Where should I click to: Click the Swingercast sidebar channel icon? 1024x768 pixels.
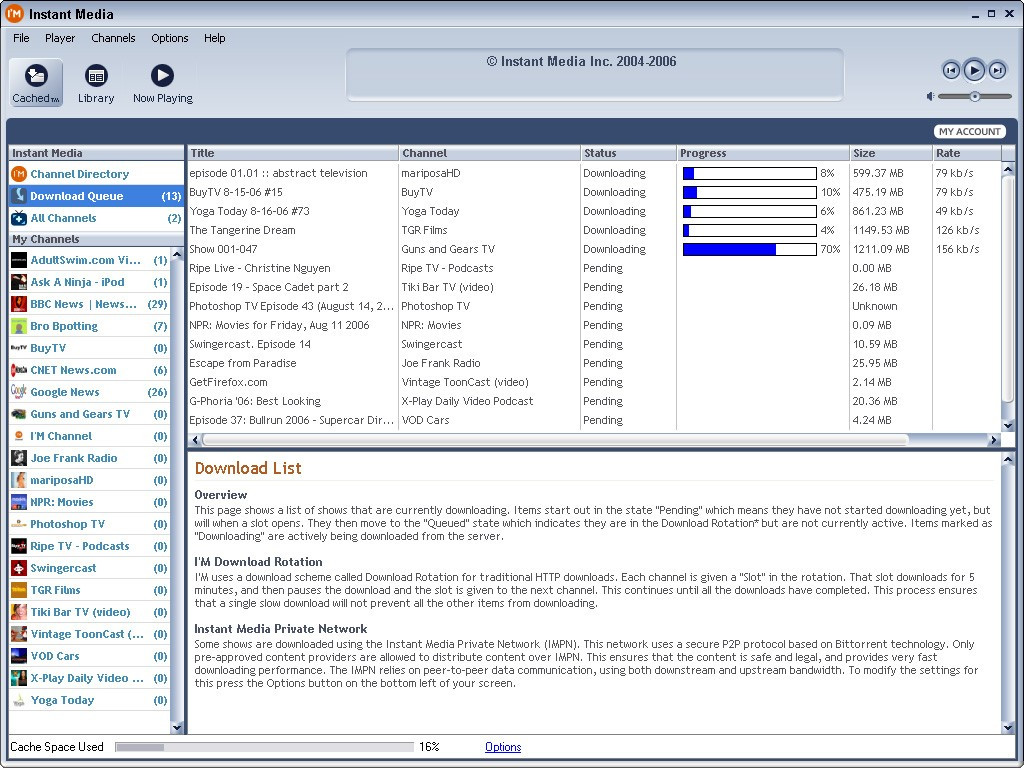19,568
